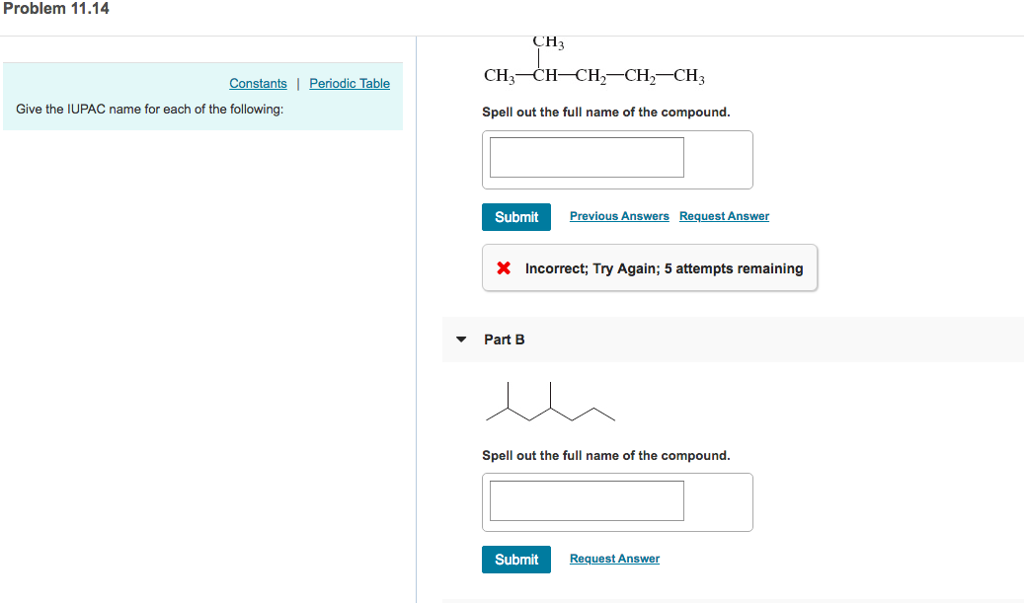
Task: Open the Periodic Table
Action: click(x=349, y=83)
